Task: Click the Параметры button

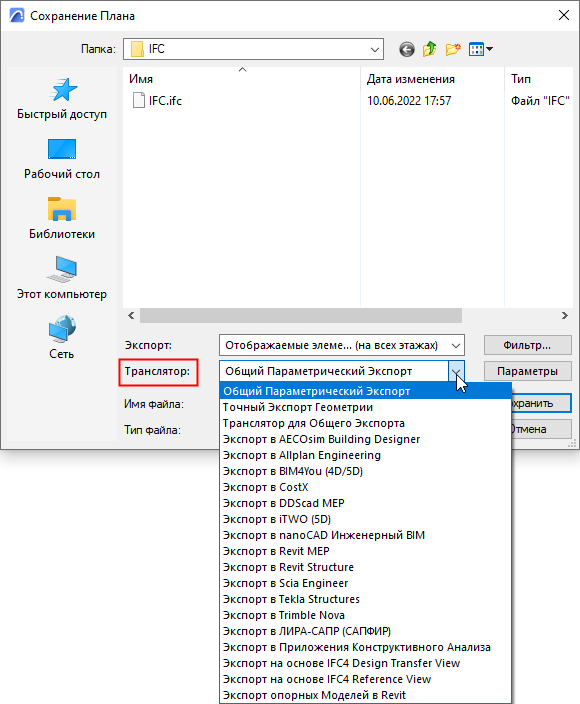Action: [527, 371]
